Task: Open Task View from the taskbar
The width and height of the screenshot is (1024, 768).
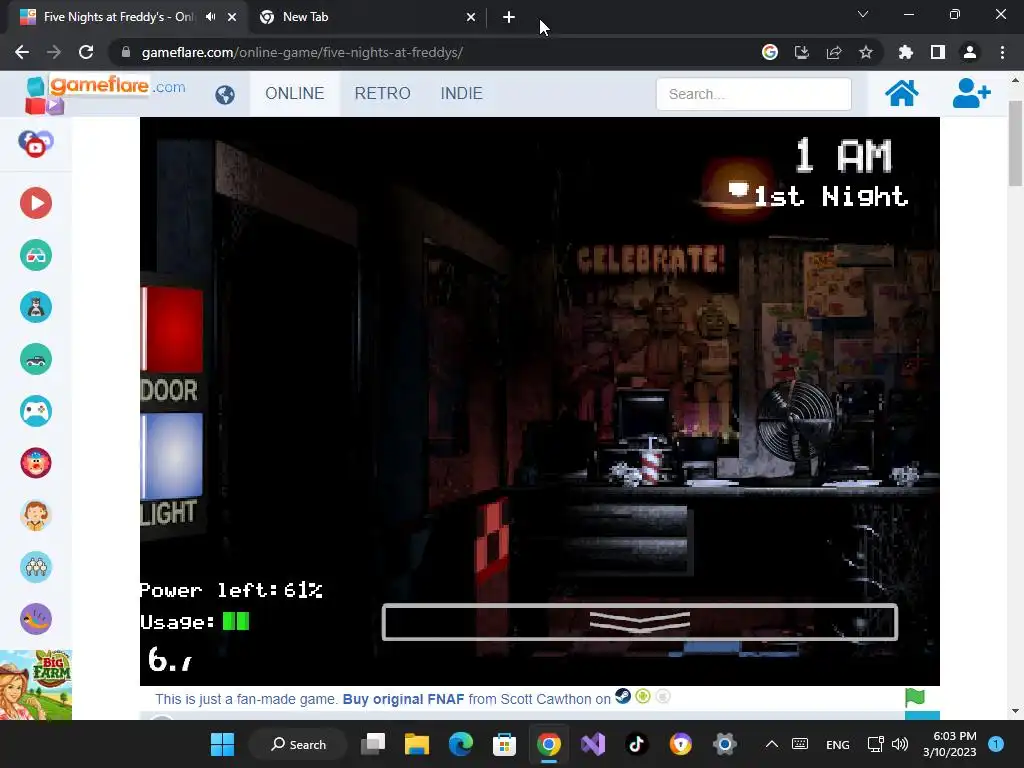Action: tap(374, 744)
